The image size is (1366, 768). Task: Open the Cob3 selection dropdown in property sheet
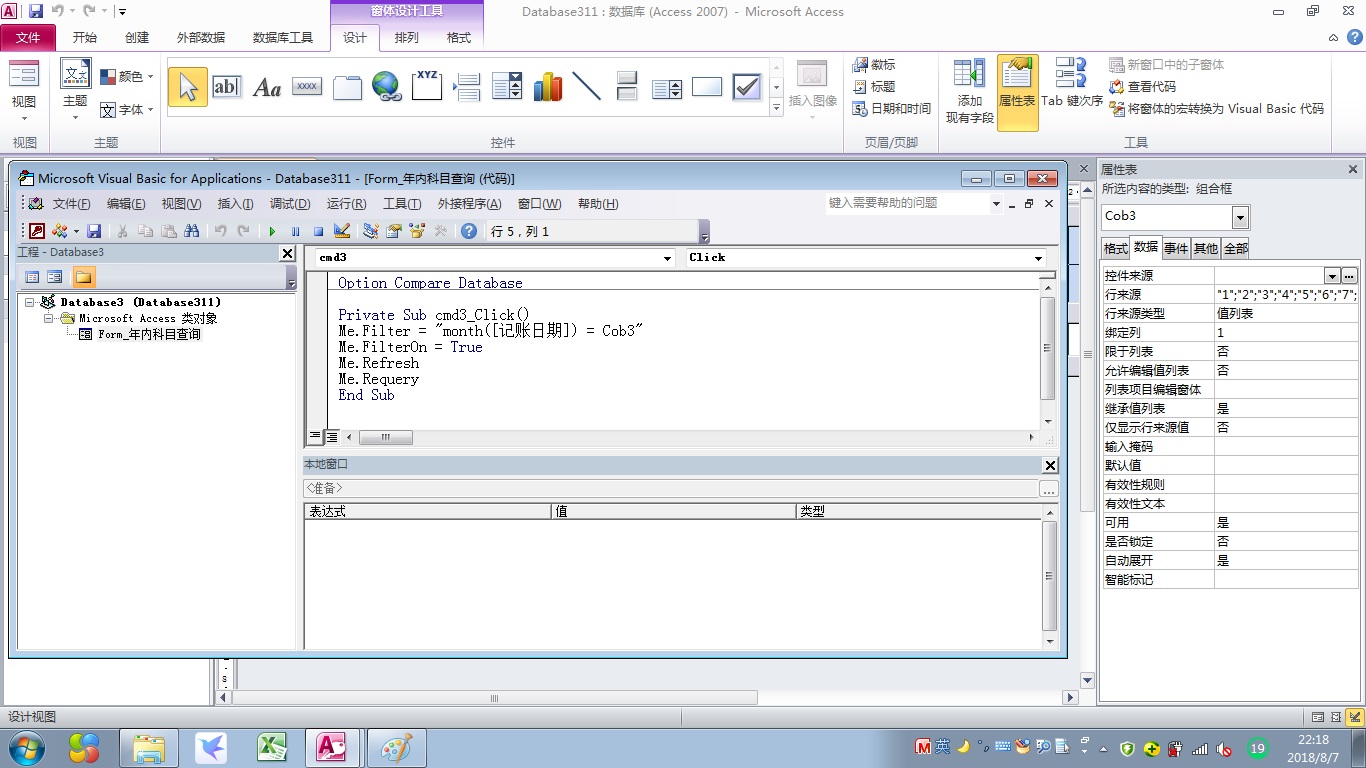(x=1241, y=216)
